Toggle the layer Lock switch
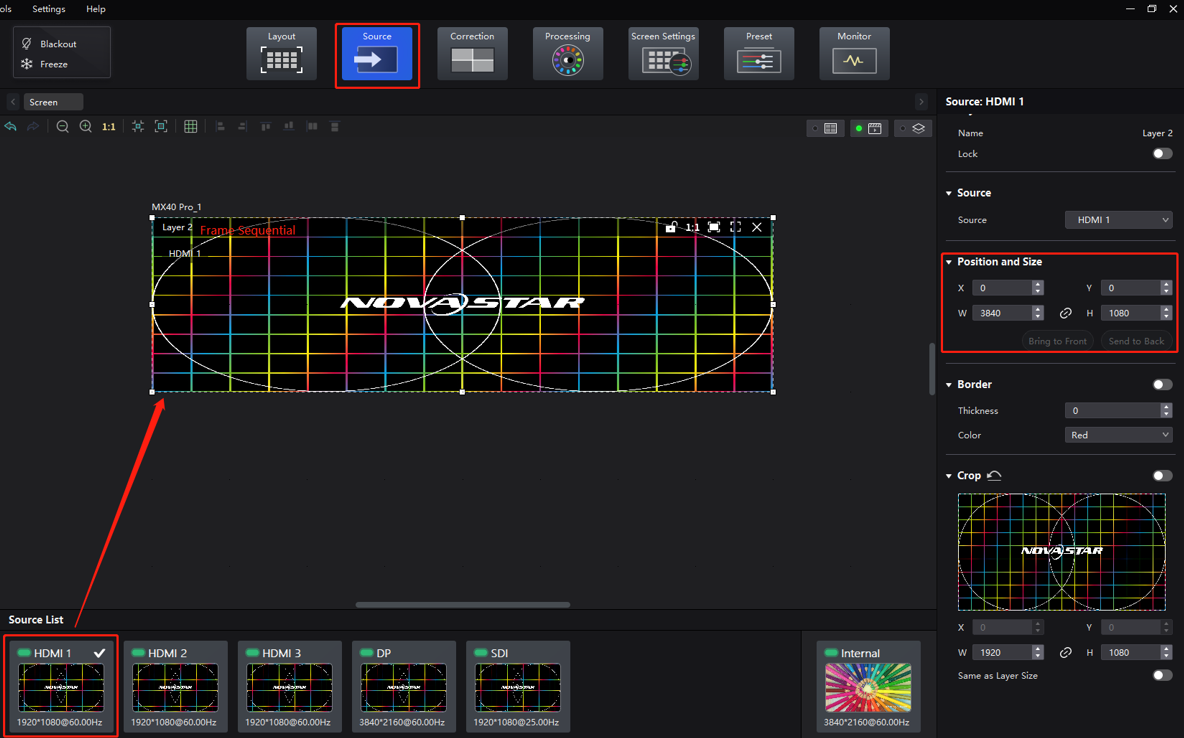The image size is (1184, 738). [x=1162, y=153]
